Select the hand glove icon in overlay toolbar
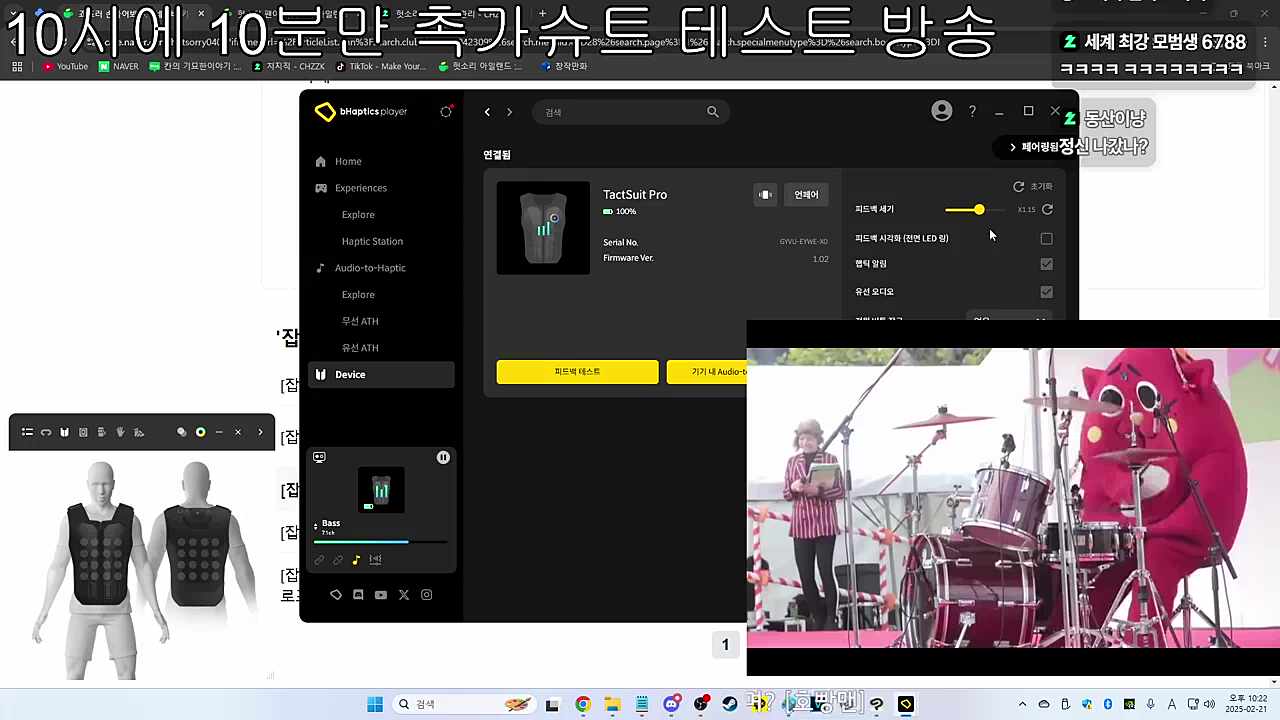Image resolution: width=1280 pixels, height=720 pixels. (120, 432)
